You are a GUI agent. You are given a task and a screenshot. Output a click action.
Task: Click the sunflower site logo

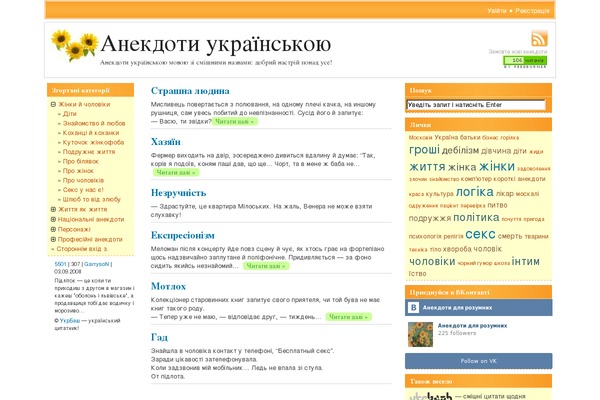click(x=75, y=45)
